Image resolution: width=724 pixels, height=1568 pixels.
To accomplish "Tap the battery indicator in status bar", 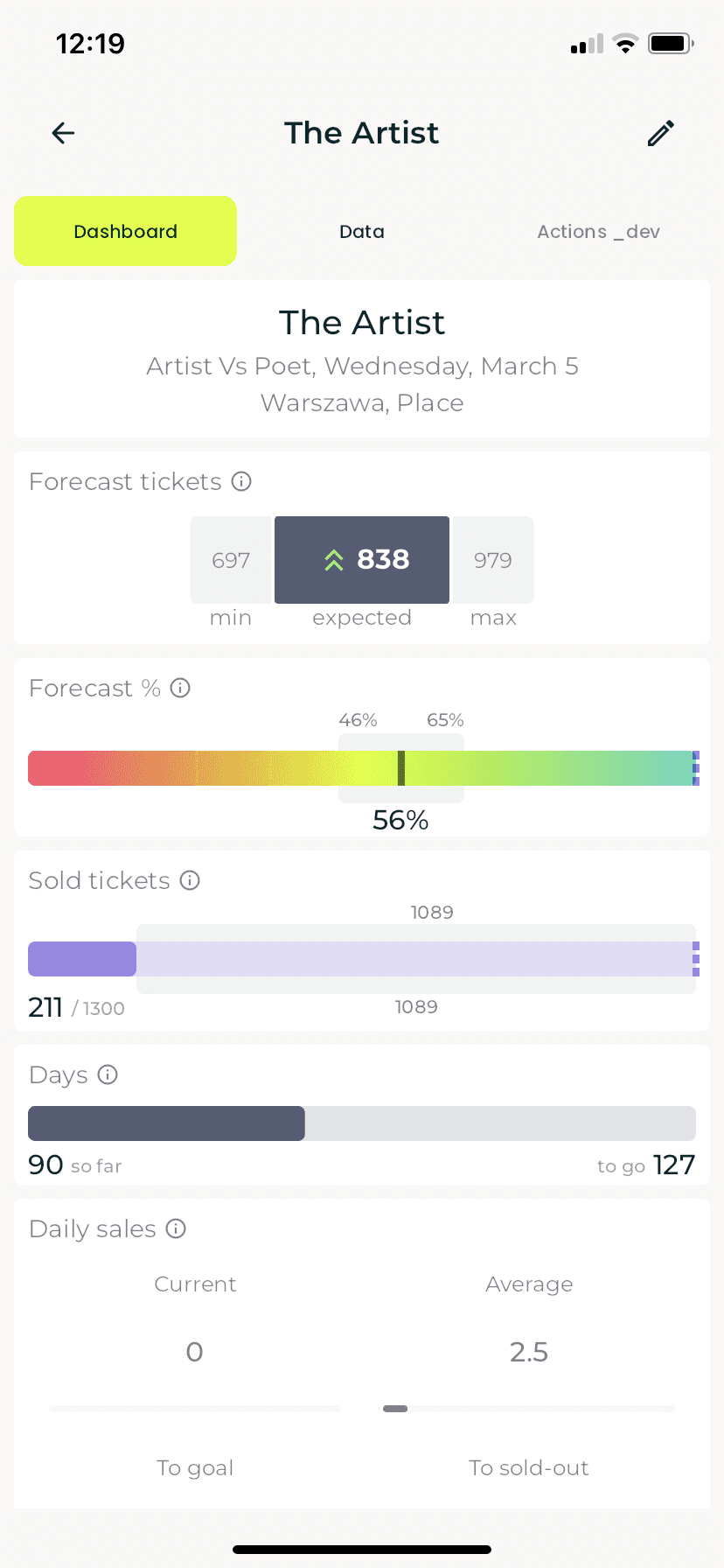I will point(671,43).
